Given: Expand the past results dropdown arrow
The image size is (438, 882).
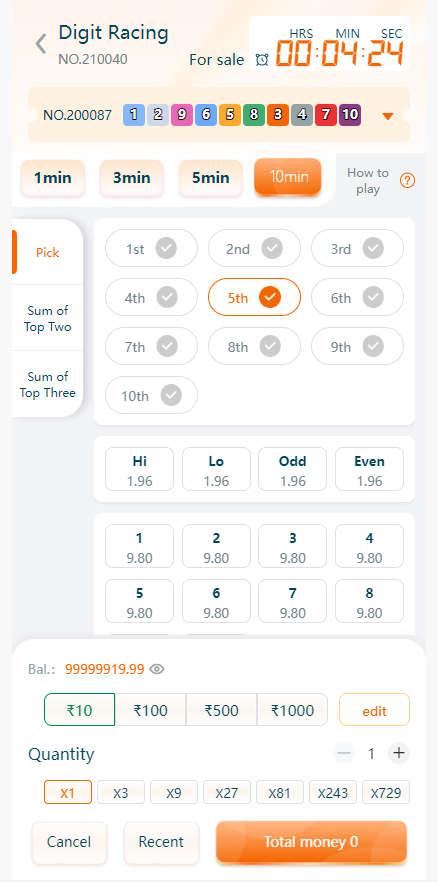Looking at the screenshot, I should 387,116.
